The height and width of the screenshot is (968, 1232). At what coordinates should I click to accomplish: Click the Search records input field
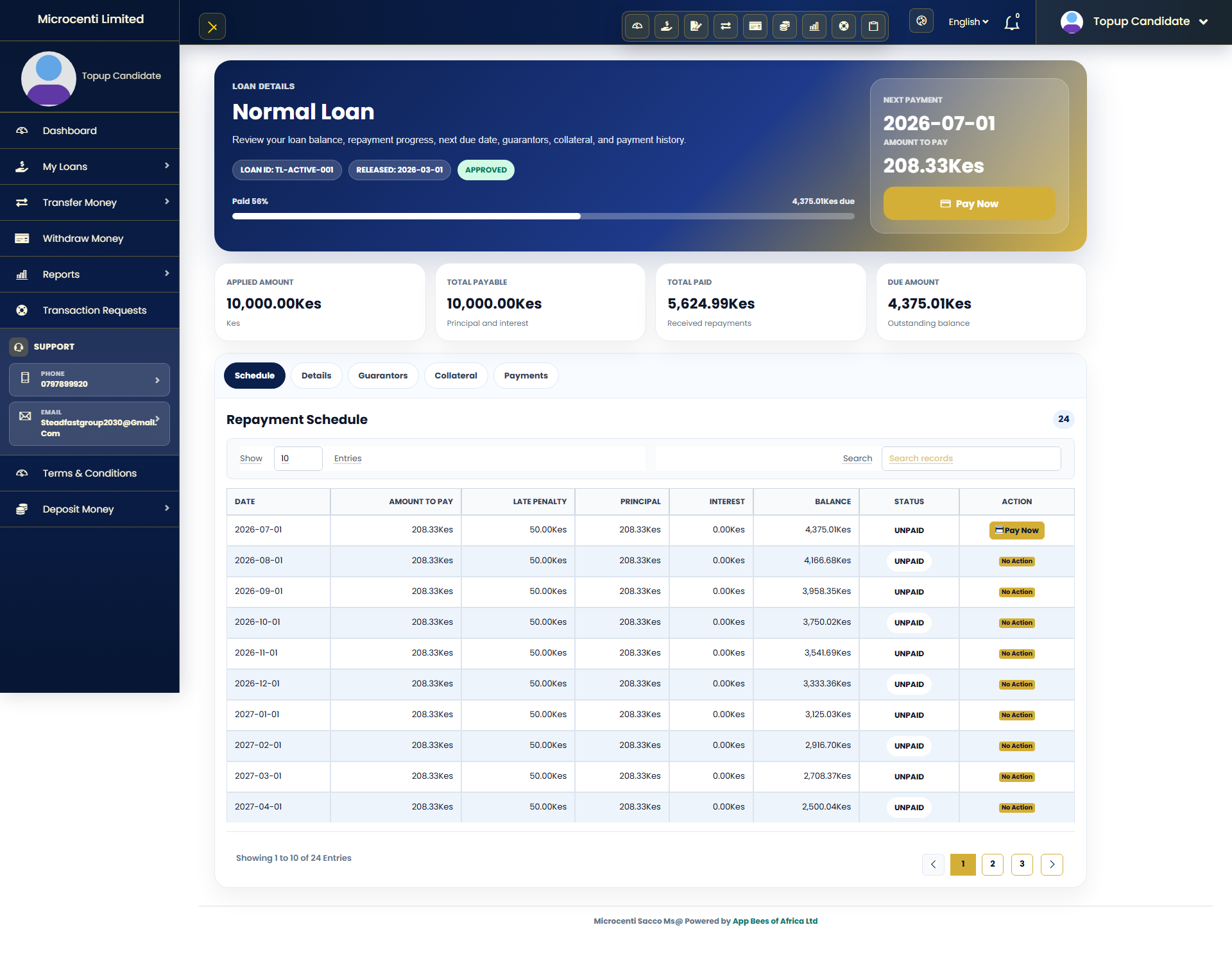(x=971, y=459)
